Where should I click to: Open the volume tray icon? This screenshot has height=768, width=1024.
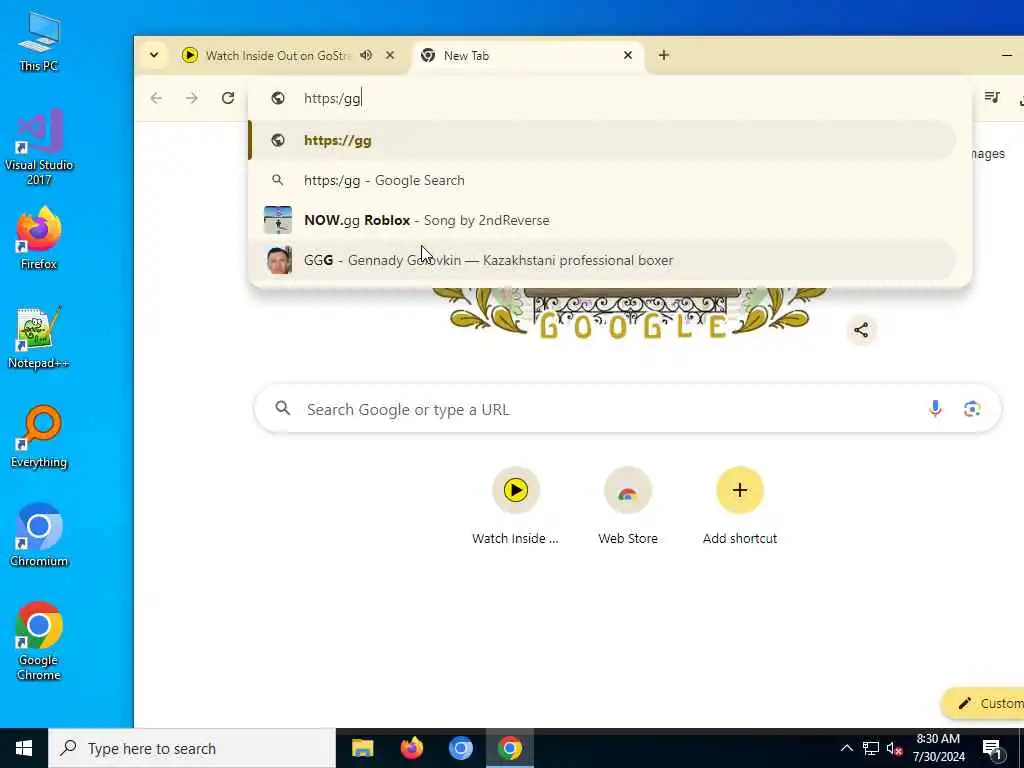894,748
